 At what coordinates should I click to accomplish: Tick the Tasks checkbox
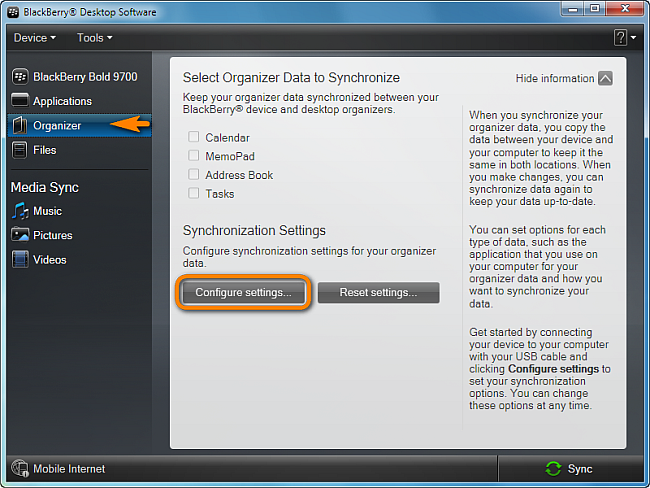tap(194, 193)
